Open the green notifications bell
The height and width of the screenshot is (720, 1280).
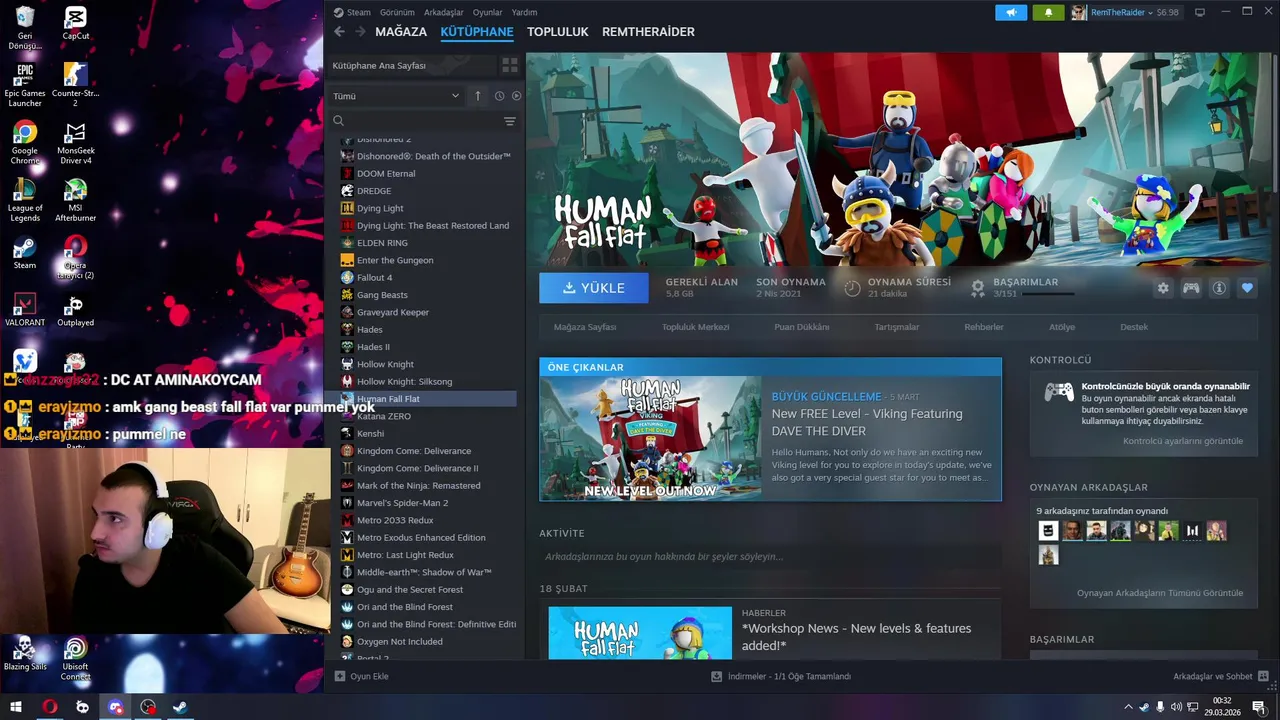click(1048, 12)
